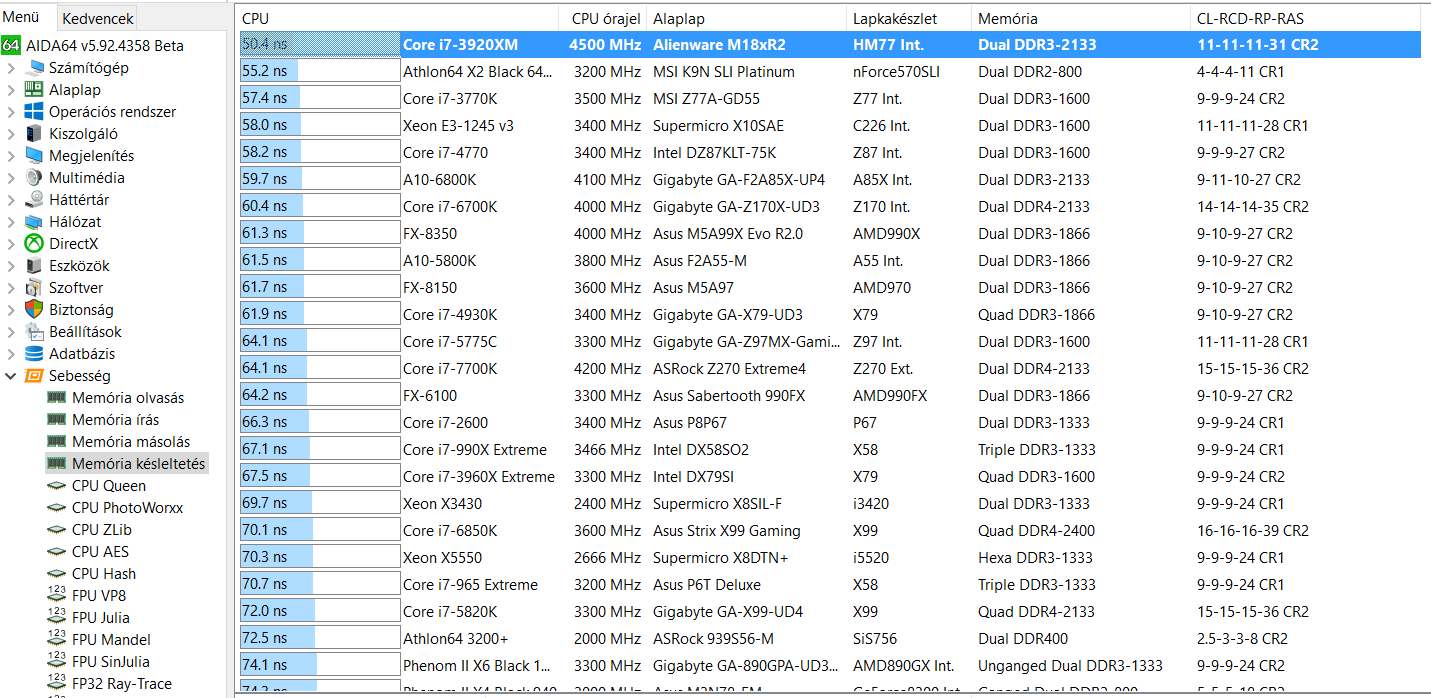Switch to the Kedvencek tab
This screenshot has height=698, width=1431.
coord(96,19)
